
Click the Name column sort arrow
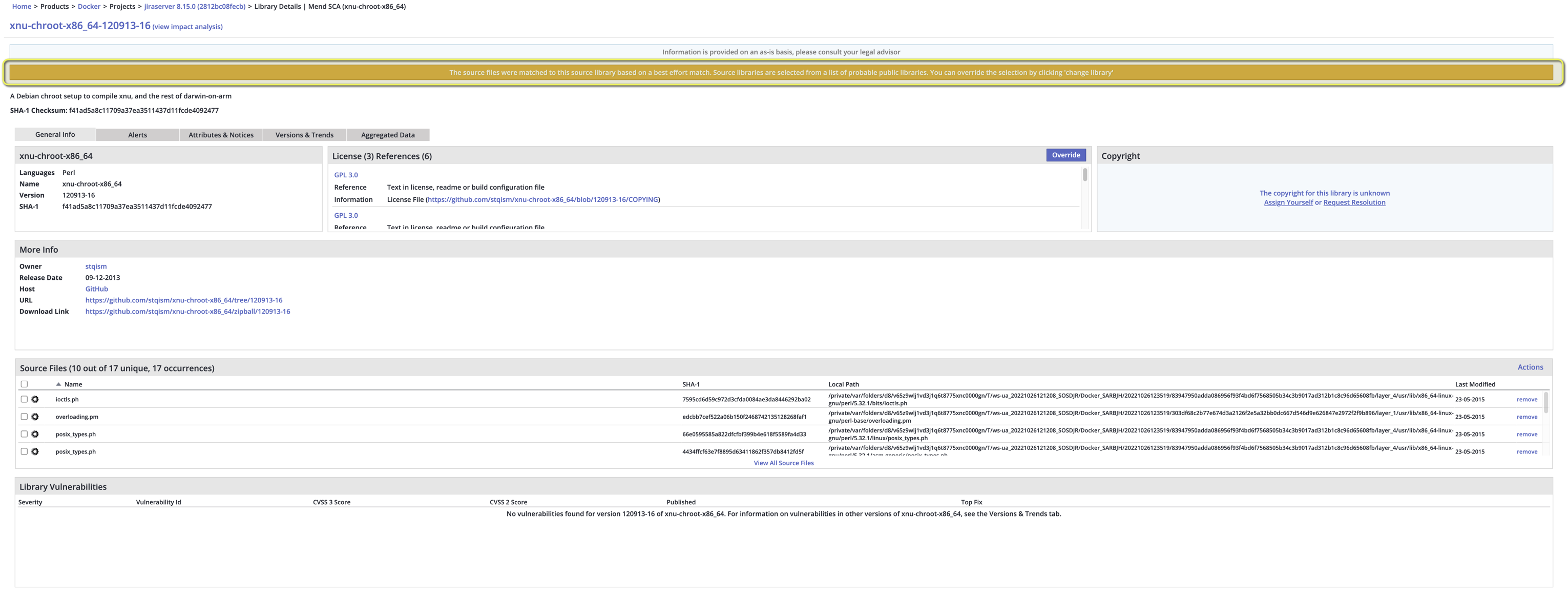58,384
